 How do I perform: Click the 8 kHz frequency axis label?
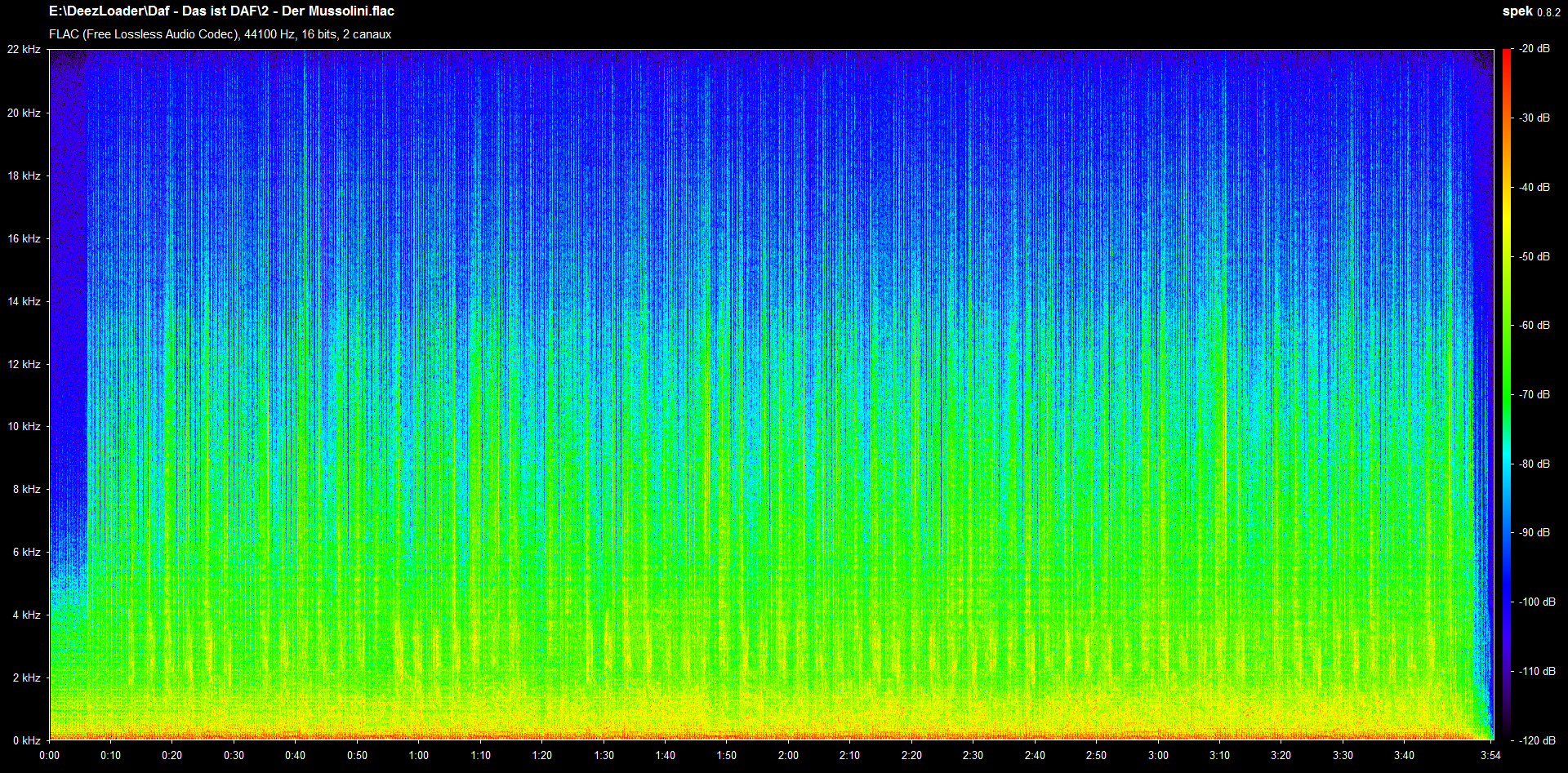pos(26,489)
